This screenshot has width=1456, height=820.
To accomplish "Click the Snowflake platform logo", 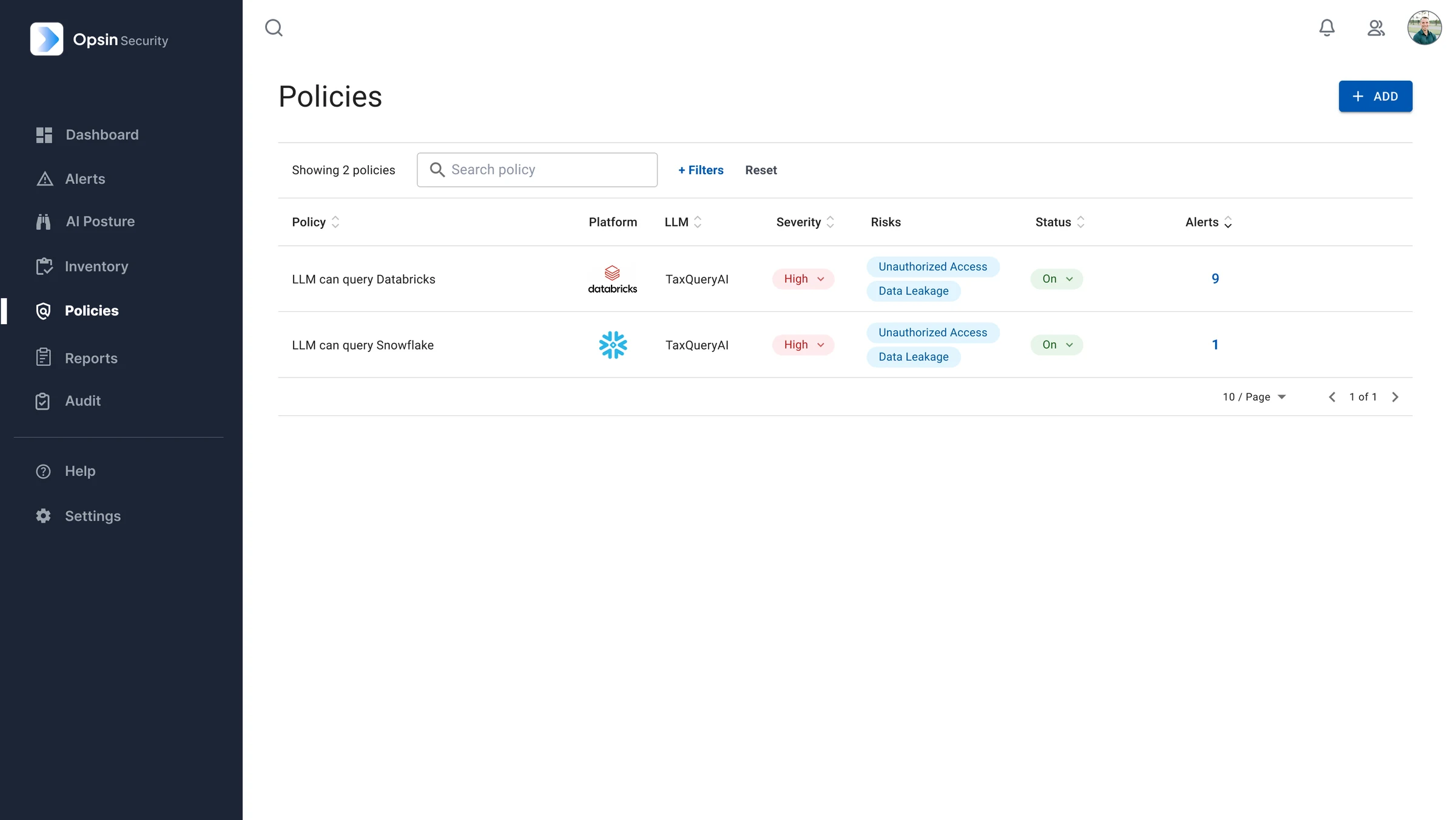I will [613, 345].
